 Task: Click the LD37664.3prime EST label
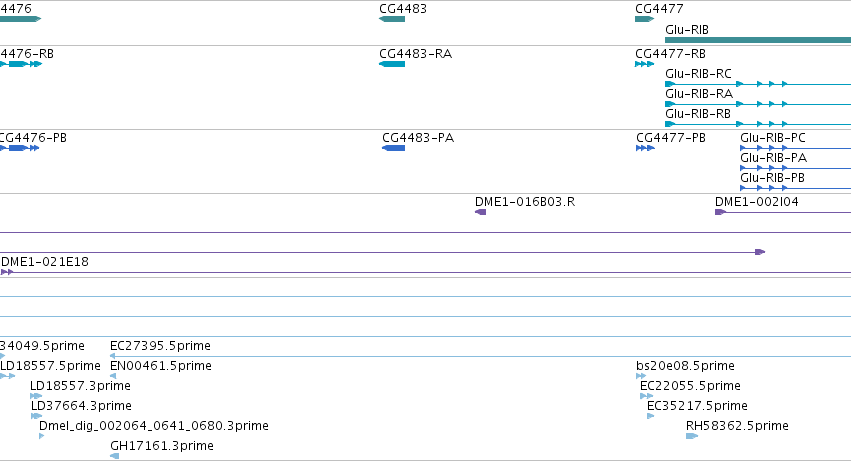pyautogui.click(x=81, y=406)
